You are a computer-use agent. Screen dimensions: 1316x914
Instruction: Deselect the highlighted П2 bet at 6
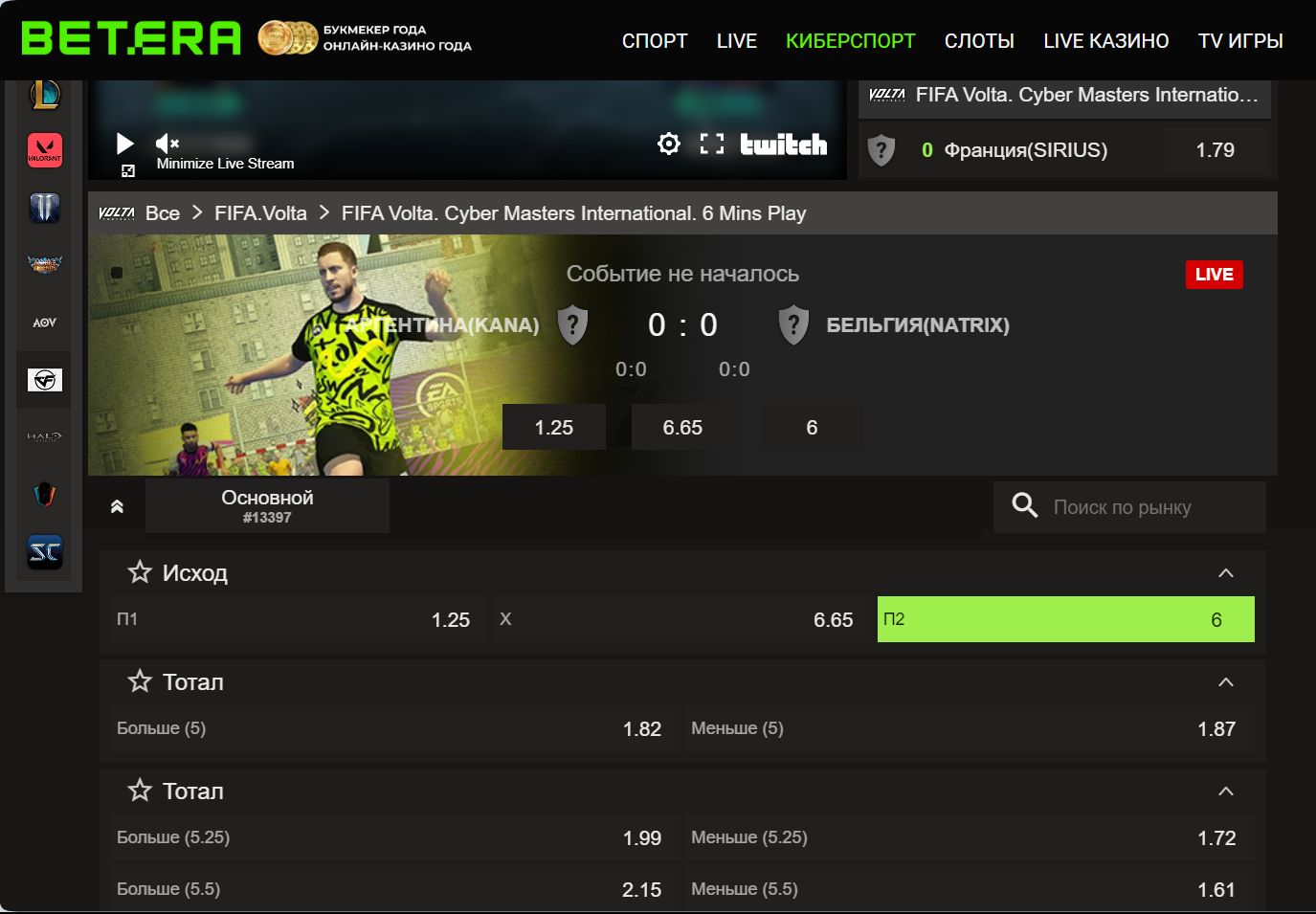click(x=1066, y=619)
